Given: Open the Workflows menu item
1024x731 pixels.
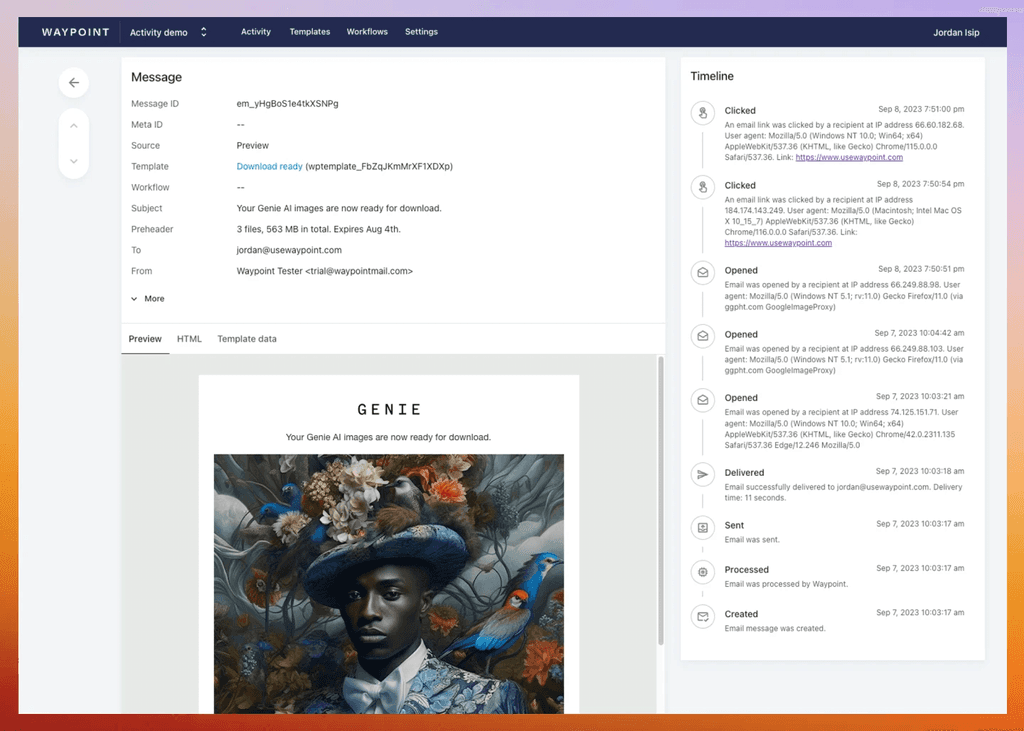Looking at the screenshot, I should coord(367,31).
